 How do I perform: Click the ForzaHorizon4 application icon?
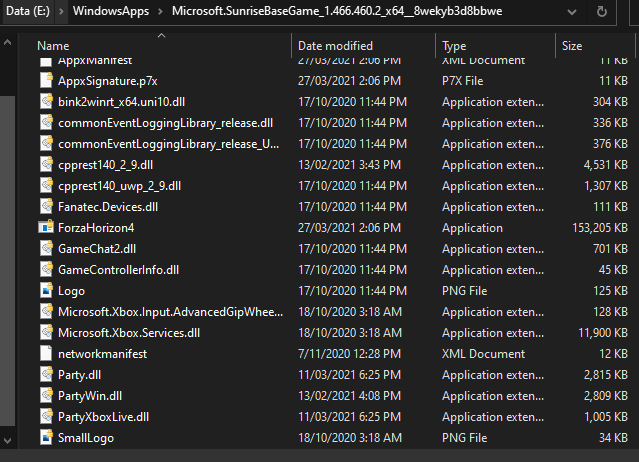coord(46,228)
